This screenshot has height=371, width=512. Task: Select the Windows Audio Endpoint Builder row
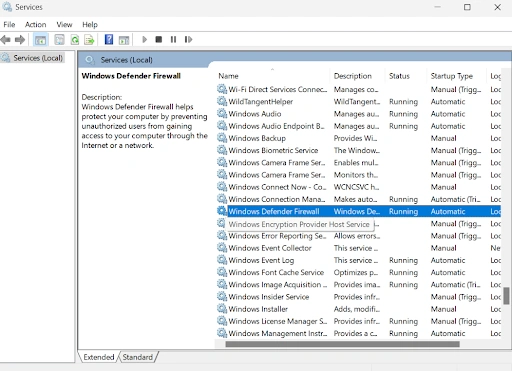358,126
